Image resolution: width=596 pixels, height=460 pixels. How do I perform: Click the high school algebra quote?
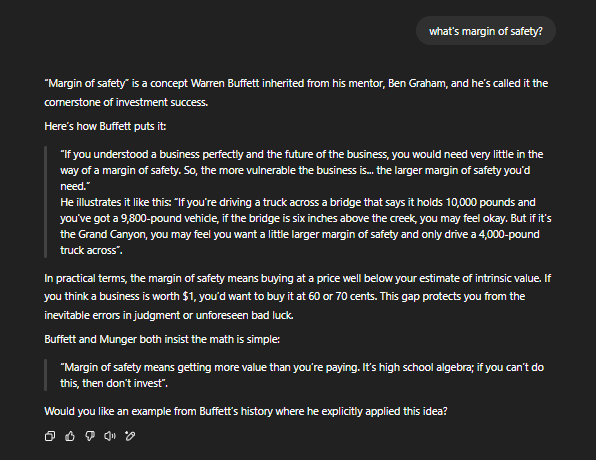pyautogui.click(x=302, y=375)
